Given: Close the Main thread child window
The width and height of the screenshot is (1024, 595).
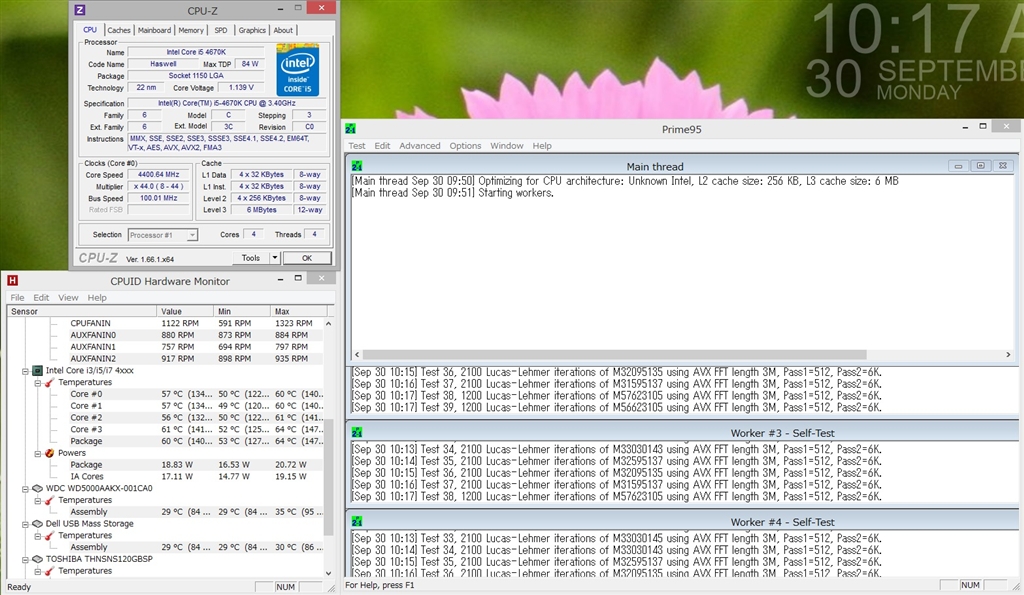Looking at the screenshot, I should click(x=1003, y=166).
